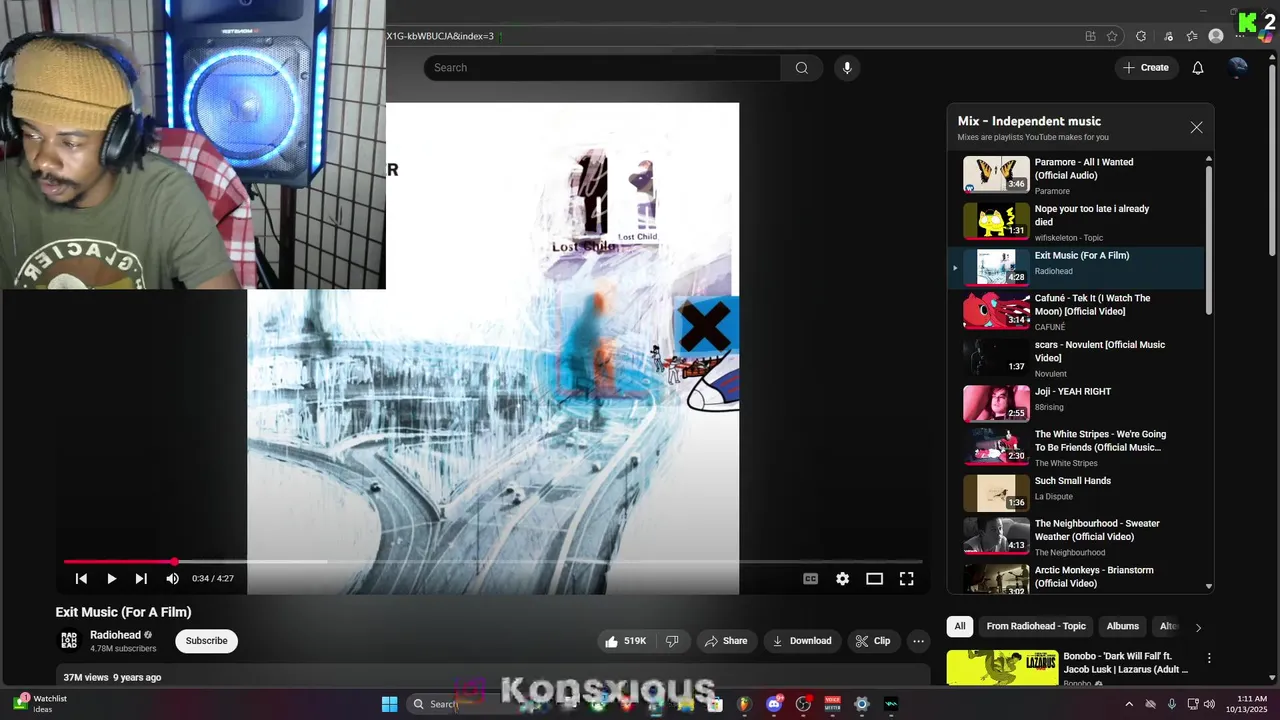Open Discord from the taskbar

773,704
